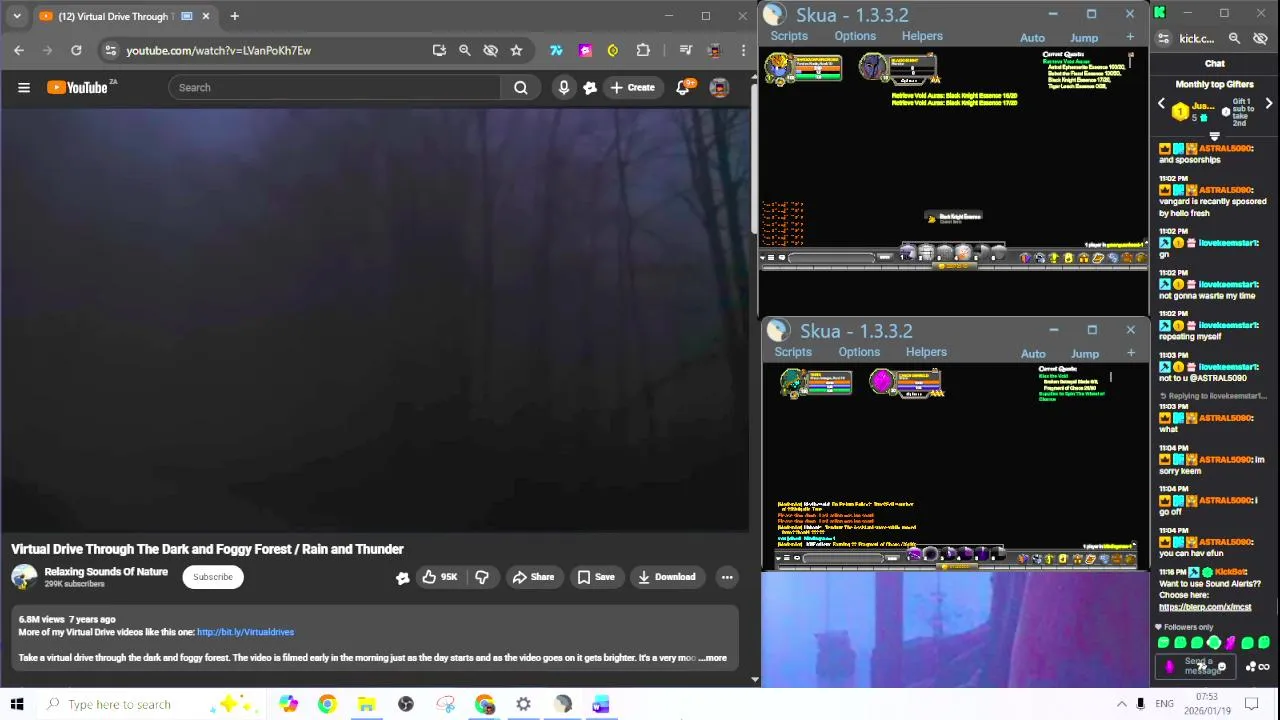This screenshot has width=1280, height=720.
Task: Open Scripts menu in bottom Skua window
Action: point(793,352)
